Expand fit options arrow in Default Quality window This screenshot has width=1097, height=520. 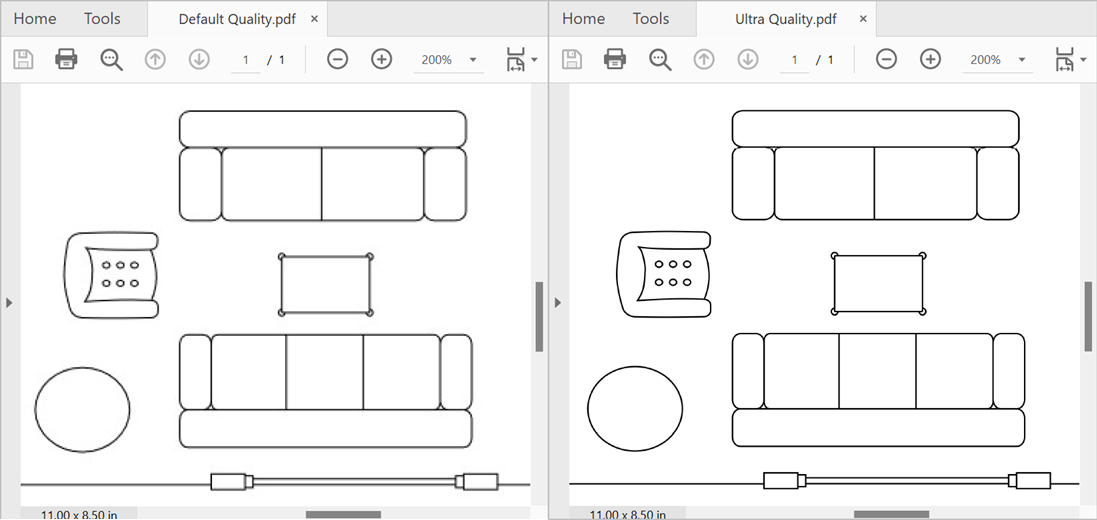point(535,60)
